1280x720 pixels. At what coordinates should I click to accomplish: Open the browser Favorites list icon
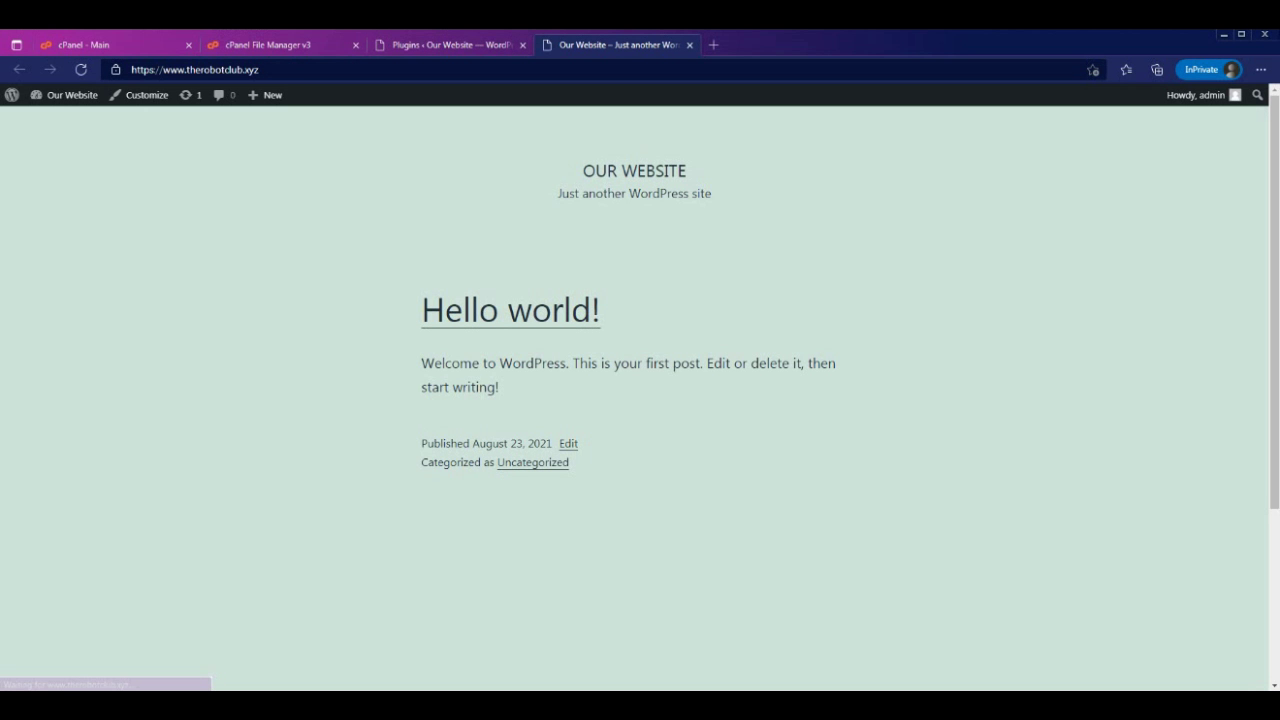coord(1126,70)
